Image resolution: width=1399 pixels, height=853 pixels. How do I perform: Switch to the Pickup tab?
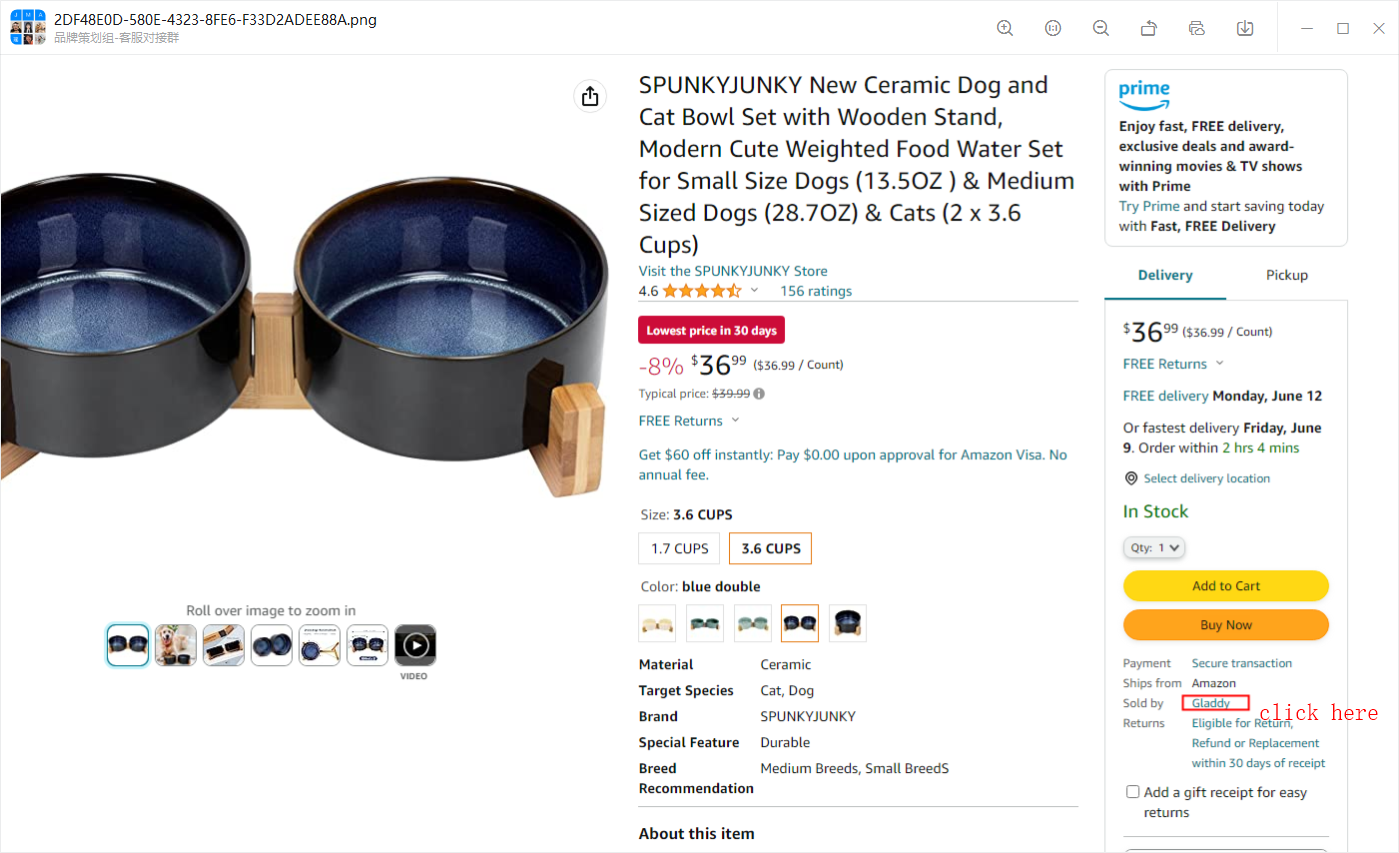coord(1286,275)
